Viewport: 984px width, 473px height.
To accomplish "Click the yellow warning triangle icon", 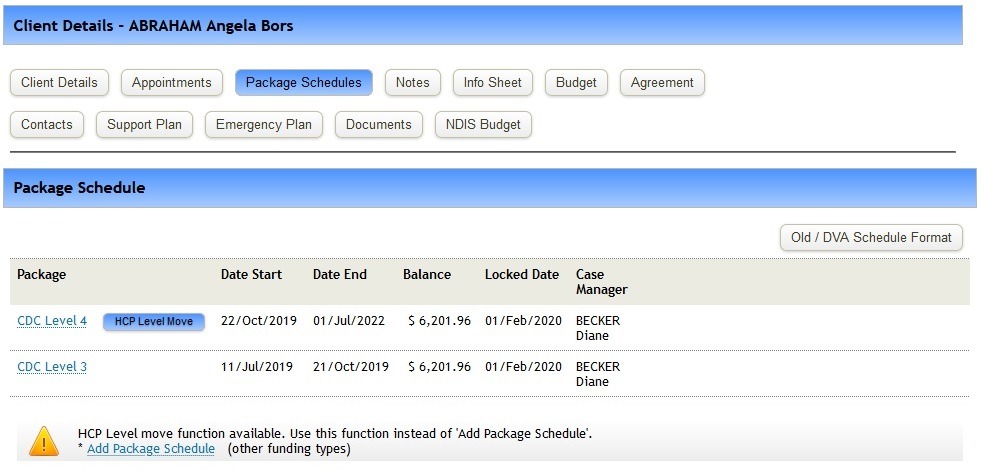I will (44, 441).
